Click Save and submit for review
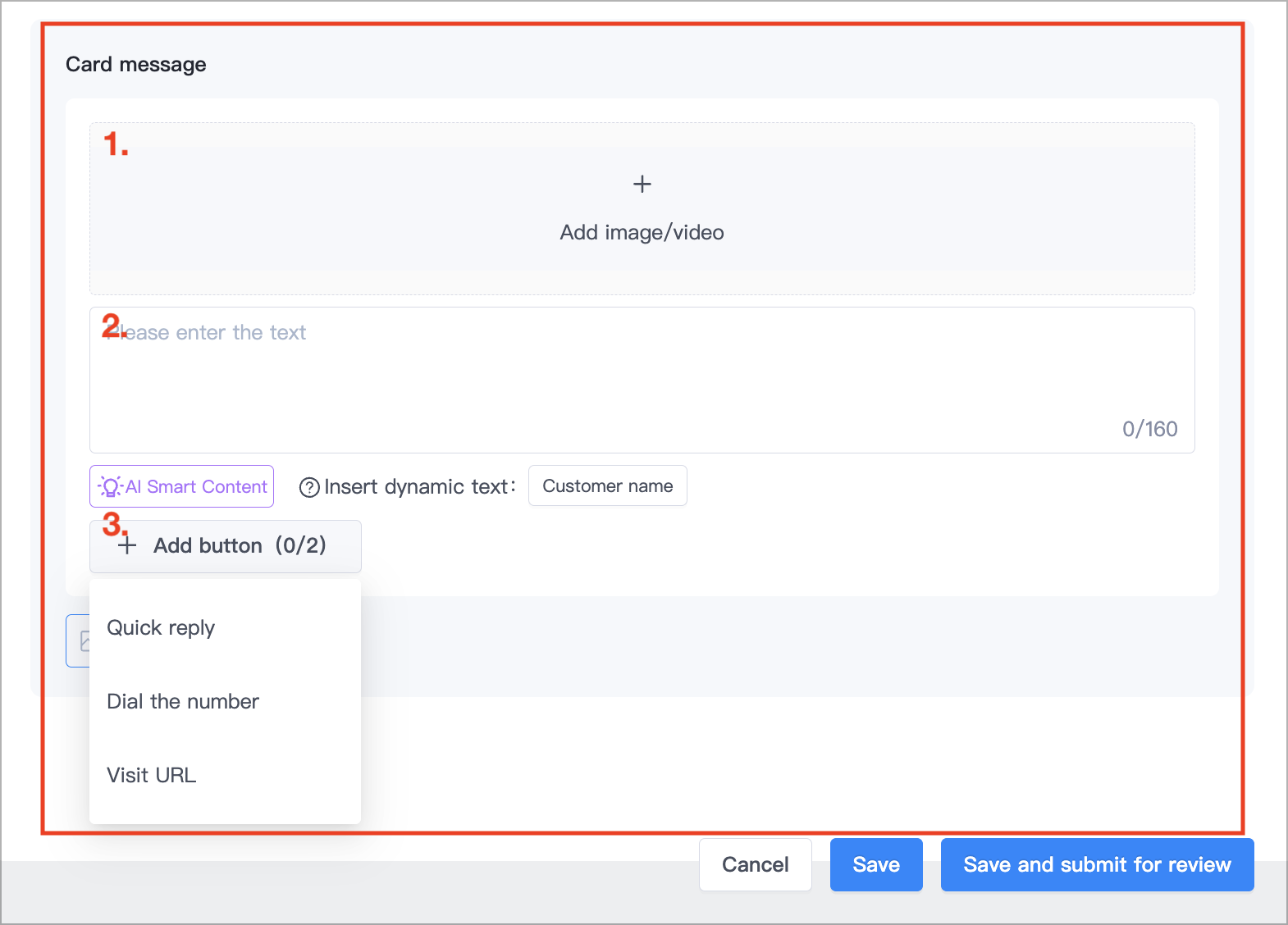This screenshot has width=1288, height=925. tap(1098, 864)
